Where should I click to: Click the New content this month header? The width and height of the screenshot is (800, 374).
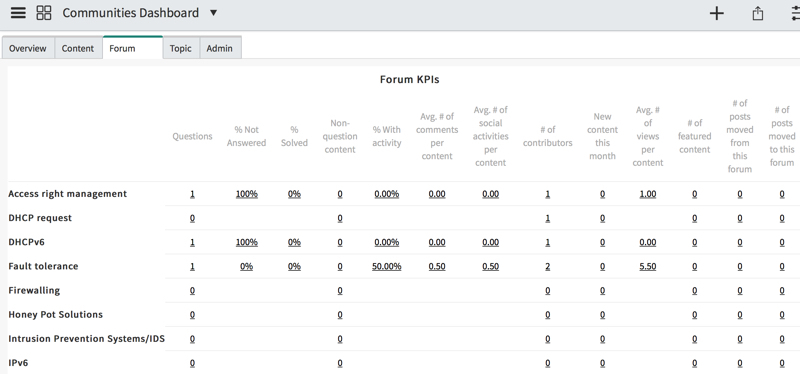point(603,136)
